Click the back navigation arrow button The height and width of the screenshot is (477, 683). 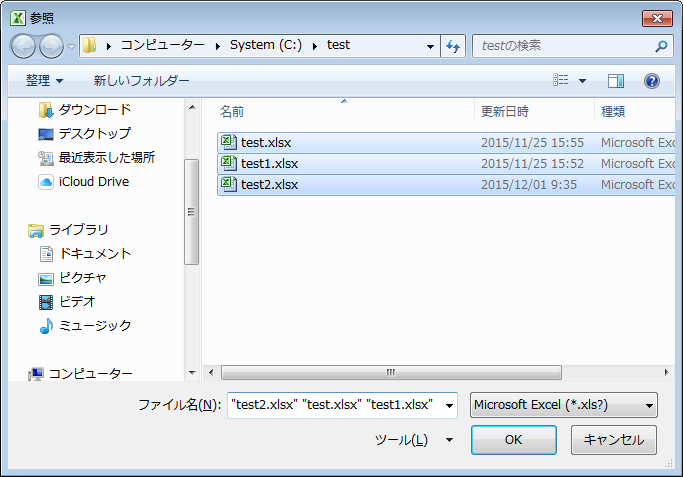[x=24, y=46]
